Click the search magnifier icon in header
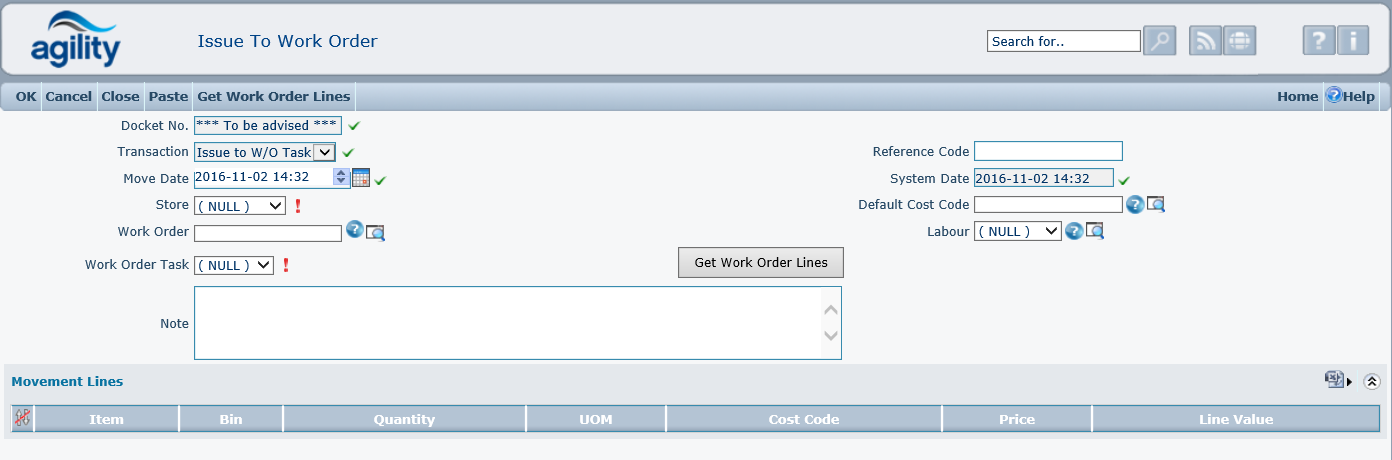 point(1159,41)
